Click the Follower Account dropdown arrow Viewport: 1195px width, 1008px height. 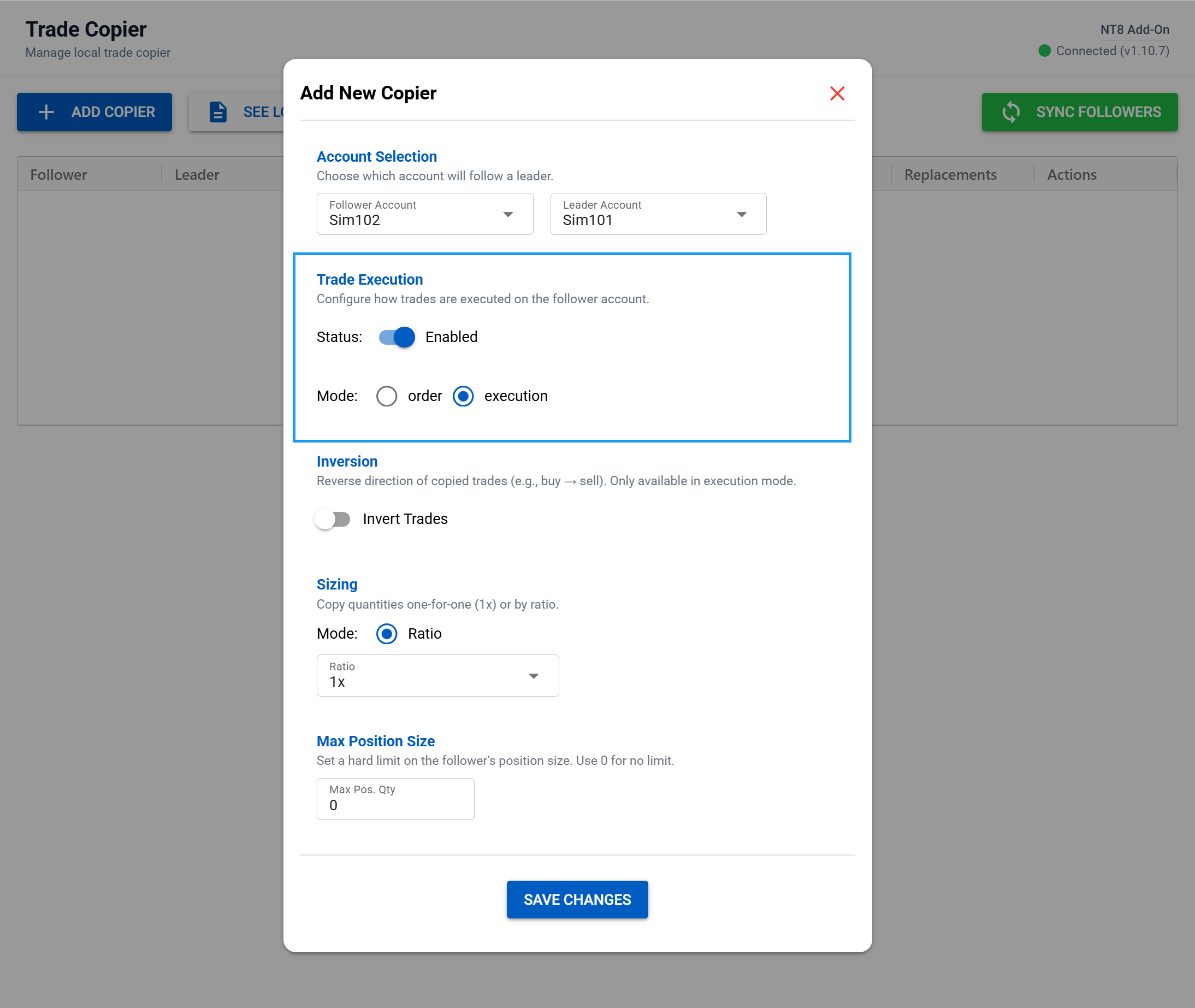tap(508, 214)
